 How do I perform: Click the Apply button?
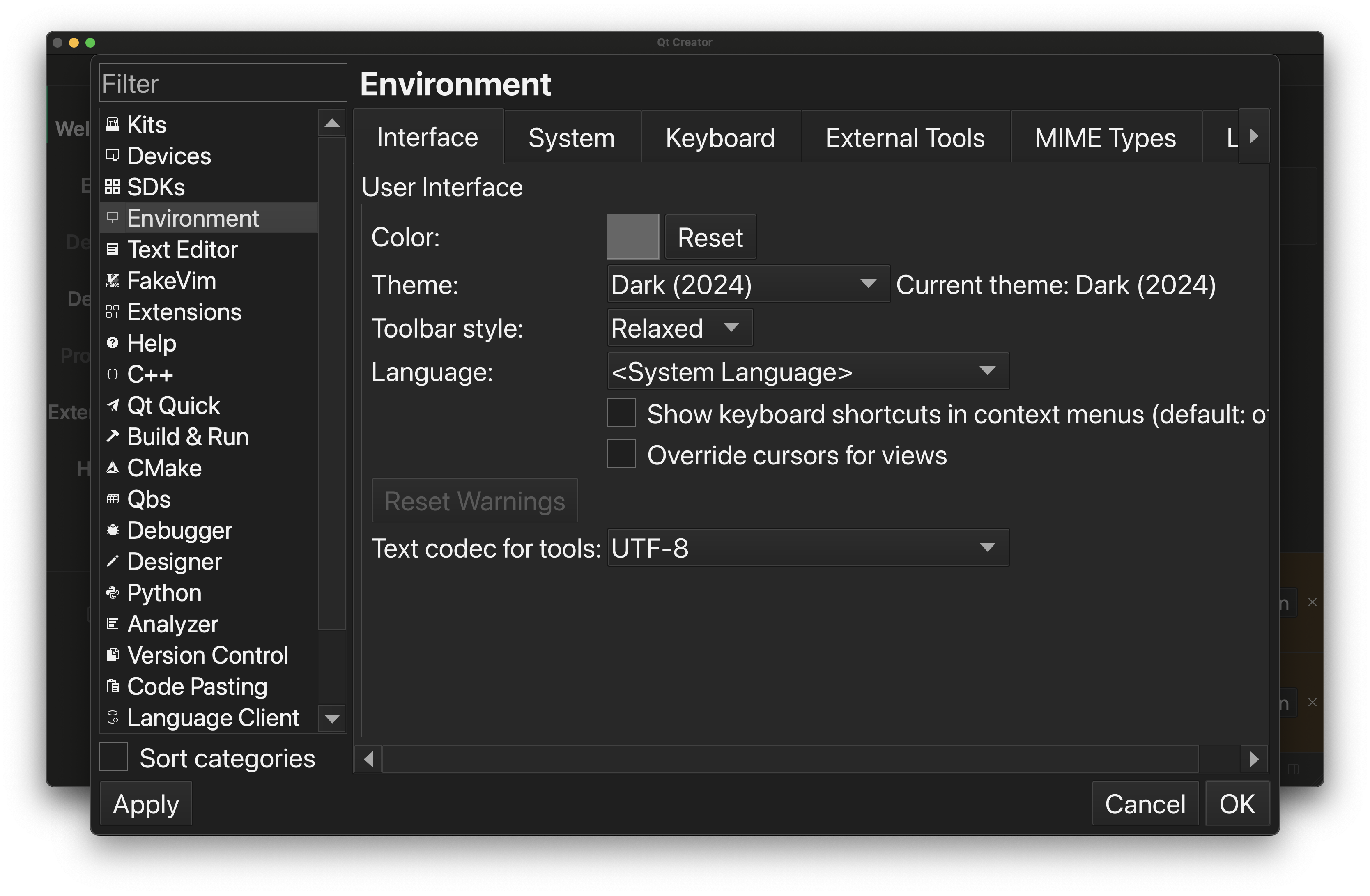coord(146,804)
